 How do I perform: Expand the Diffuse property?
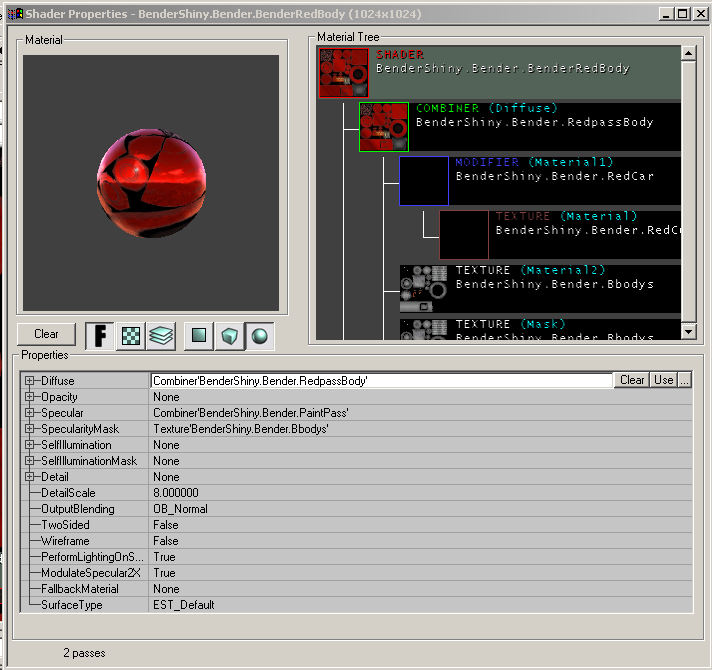(30, 381)
